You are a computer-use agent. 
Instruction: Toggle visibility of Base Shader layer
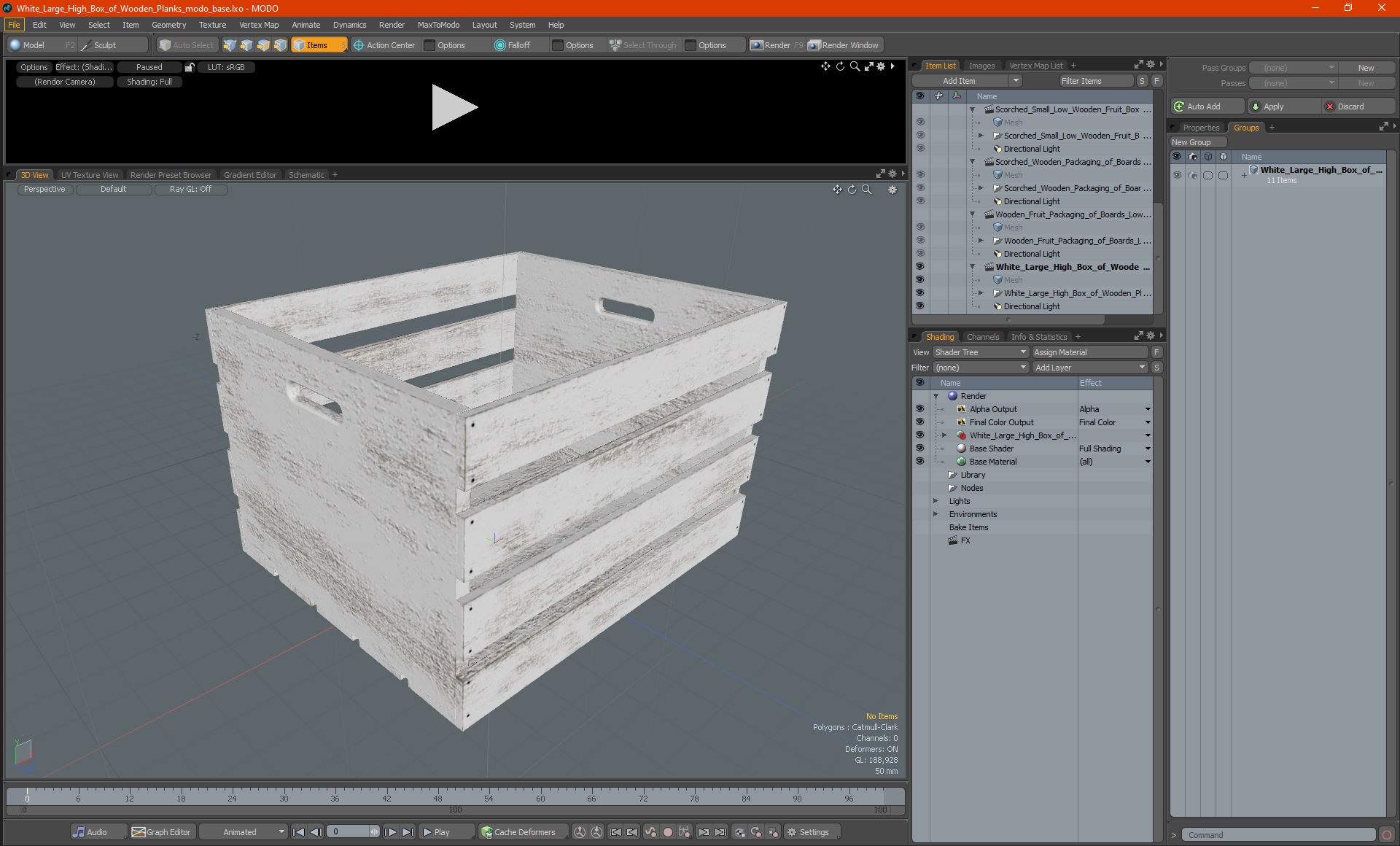pos(919,449)
